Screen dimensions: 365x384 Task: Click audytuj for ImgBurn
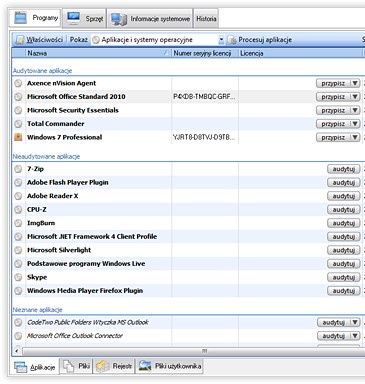pos(344,223)
